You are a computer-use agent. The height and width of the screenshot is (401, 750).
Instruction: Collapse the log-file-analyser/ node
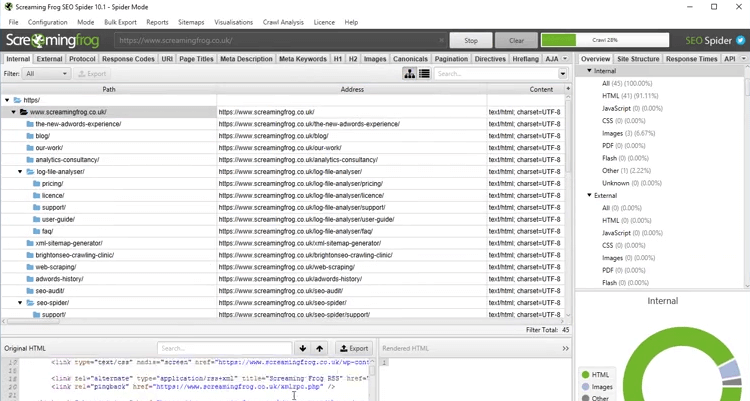click(x=20, y=172)
